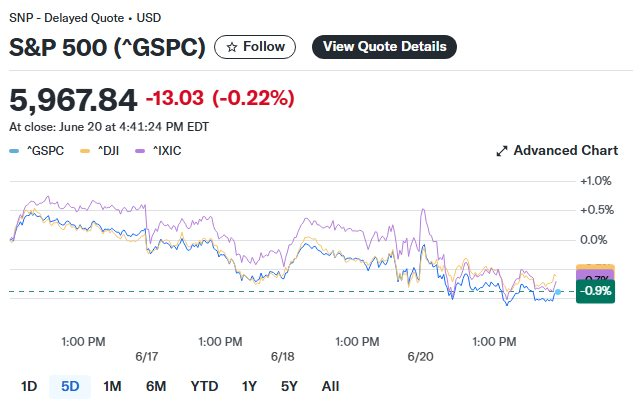
Task: Toggle the ^GSPC series label
Action: [x=47, y=150]
